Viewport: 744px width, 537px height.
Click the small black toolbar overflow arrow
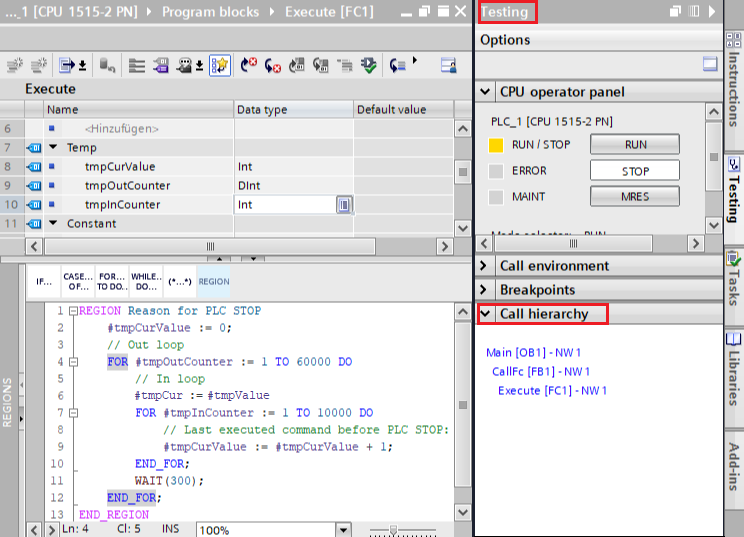tap(415, 60)
